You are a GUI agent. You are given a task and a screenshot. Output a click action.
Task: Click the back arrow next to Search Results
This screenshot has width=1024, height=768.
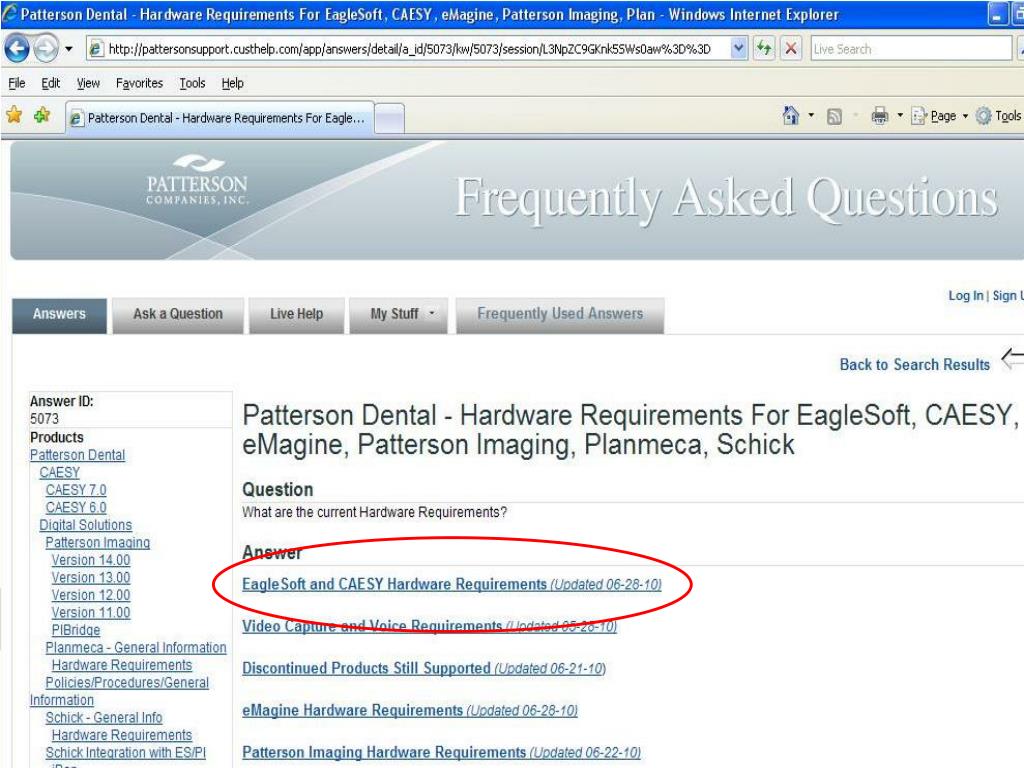tap(1012, 358)
